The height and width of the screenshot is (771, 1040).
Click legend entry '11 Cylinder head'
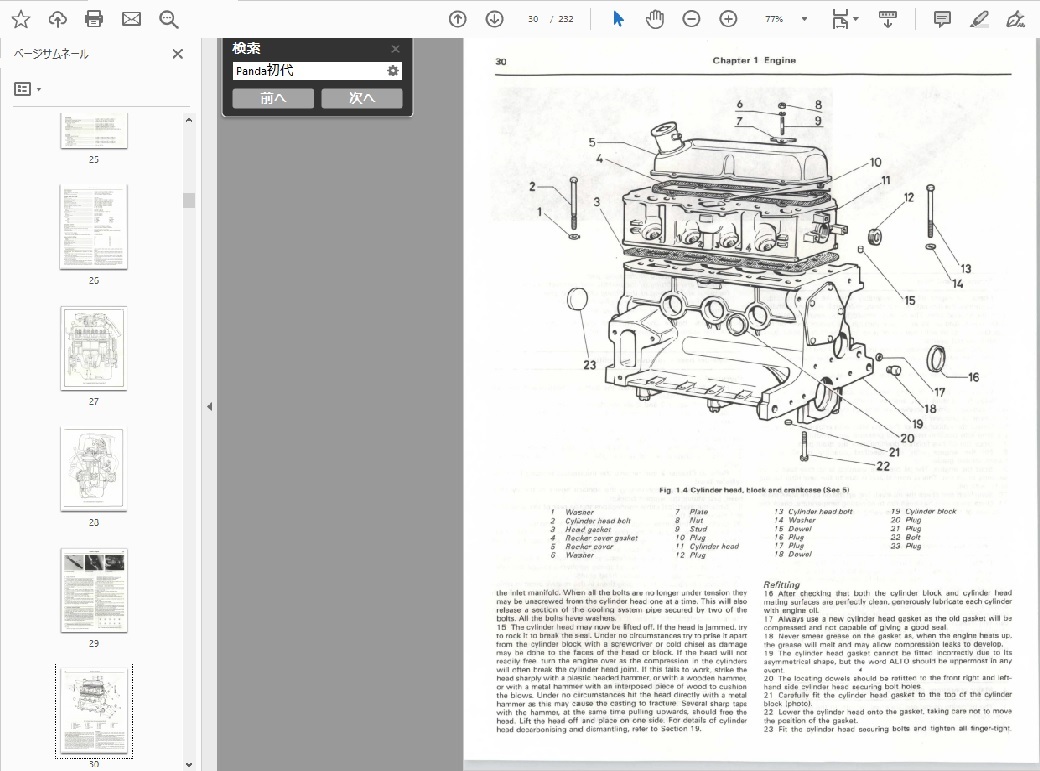pos(708,546)
